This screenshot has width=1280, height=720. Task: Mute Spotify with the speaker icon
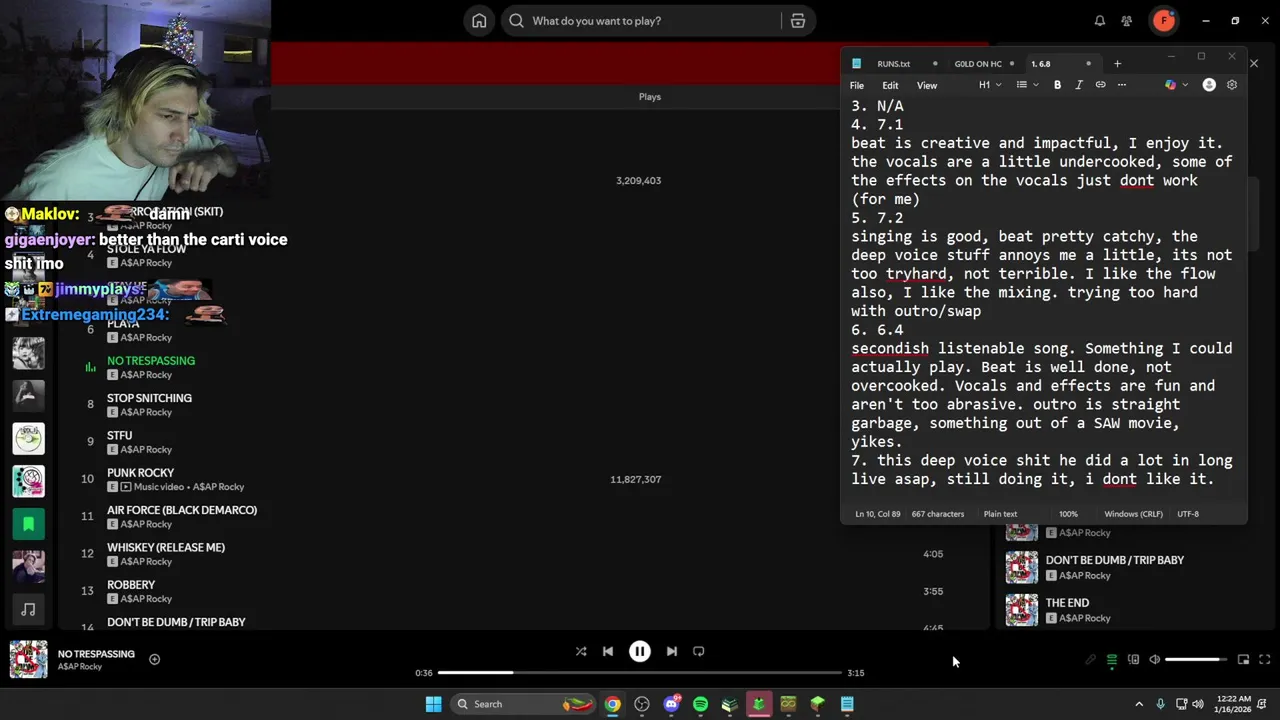coord(1154,660)
